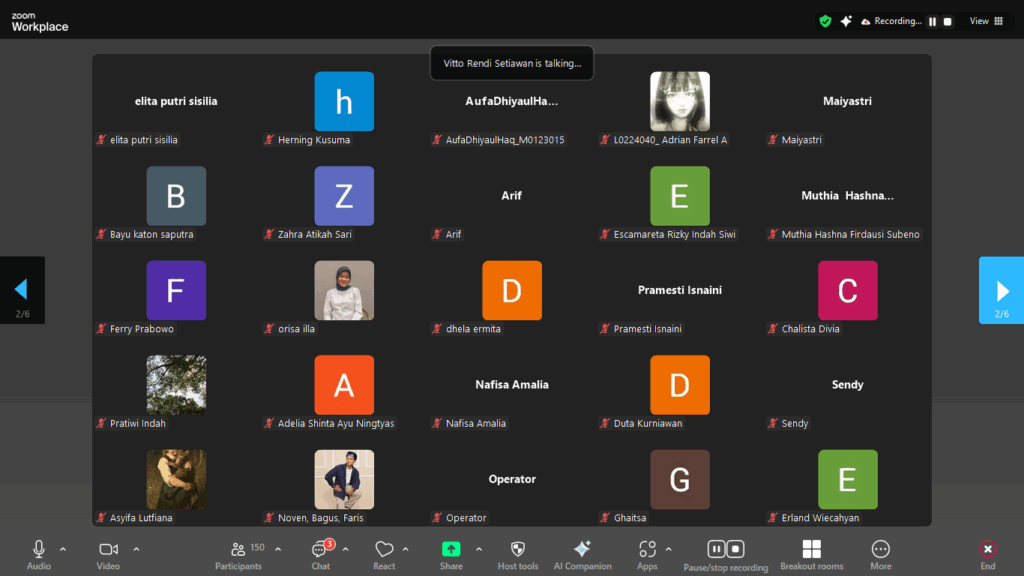
Task: Click the green encryption shield icon
Action: 825,22
